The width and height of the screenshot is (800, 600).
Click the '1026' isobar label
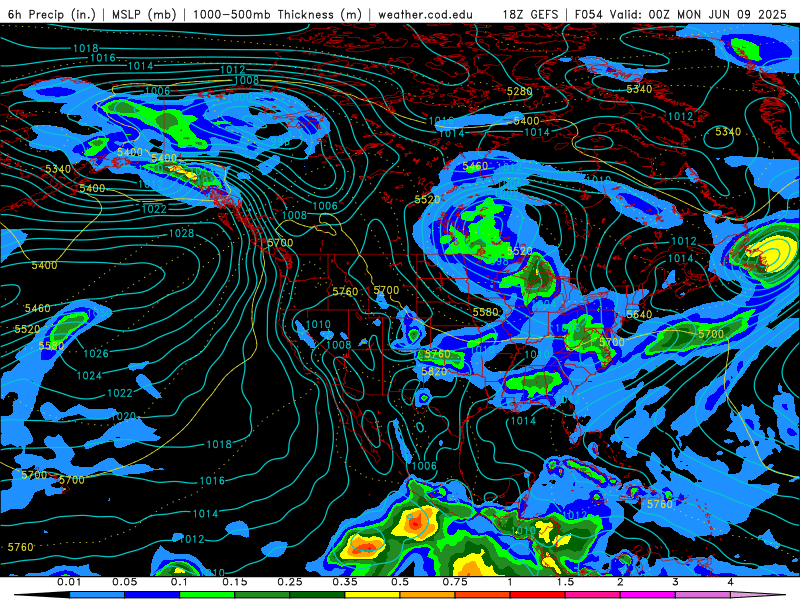[96, 354]
